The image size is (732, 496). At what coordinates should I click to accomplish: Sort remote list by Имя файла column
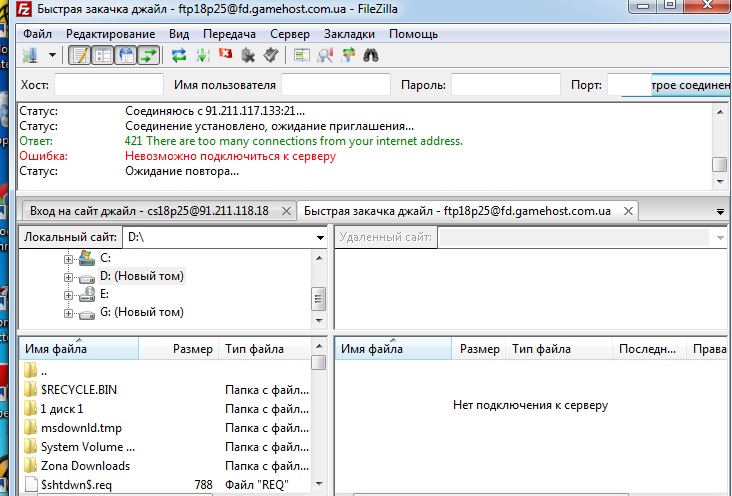pyautogui.click(x=394, y=349)
